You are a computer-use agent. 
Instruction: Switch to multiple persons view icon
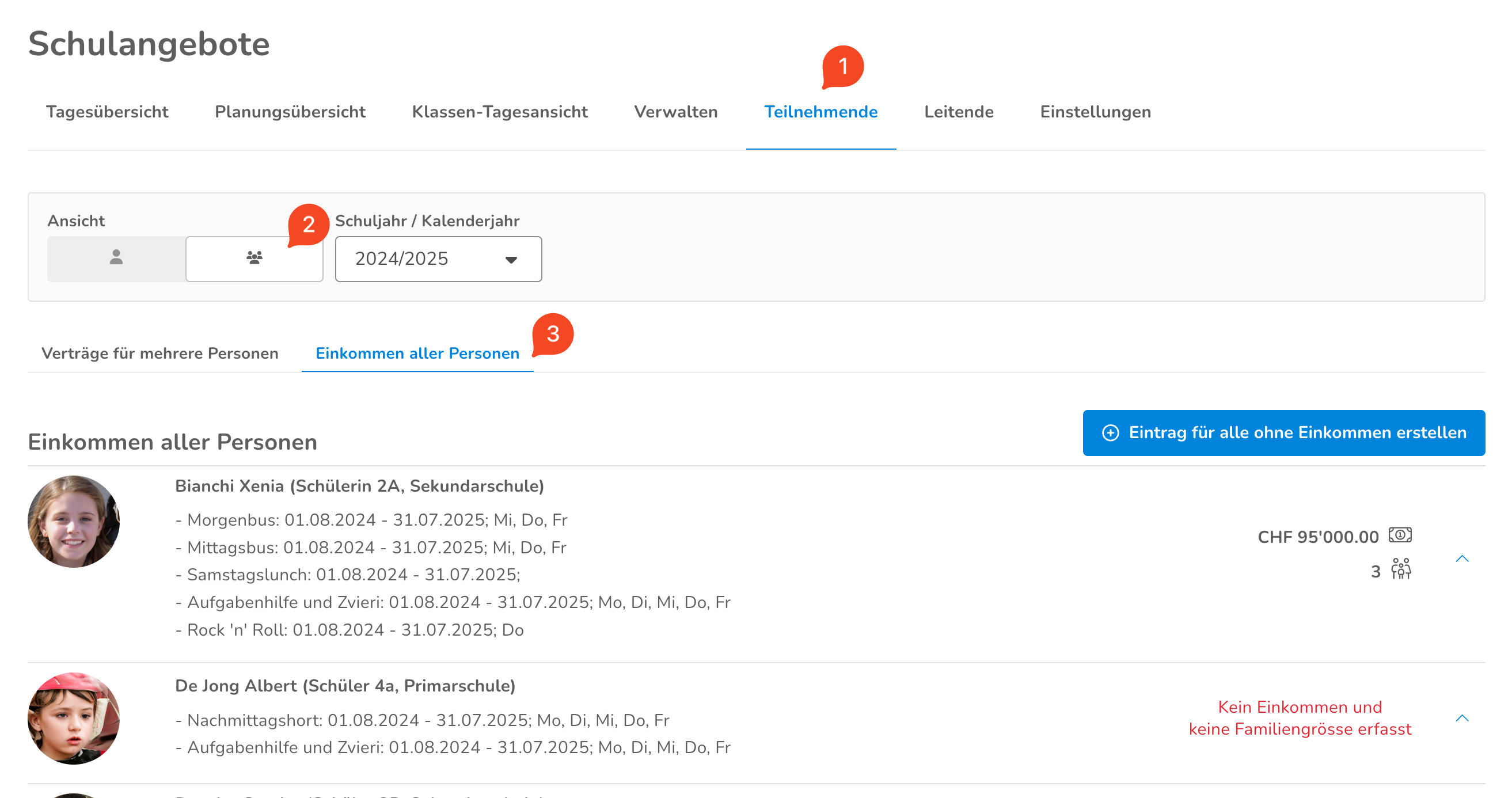tap(254, 258)
